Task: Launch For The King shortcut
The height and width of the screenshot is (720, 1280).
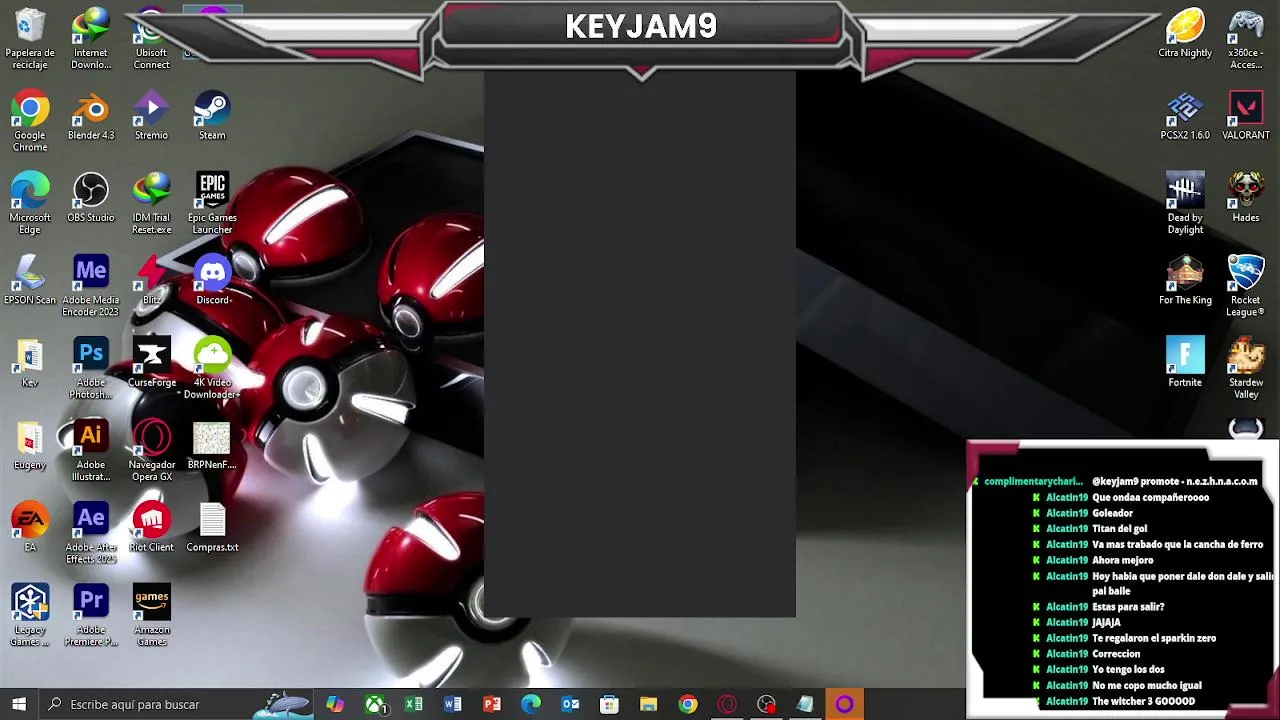Action: click(1185, 279)
